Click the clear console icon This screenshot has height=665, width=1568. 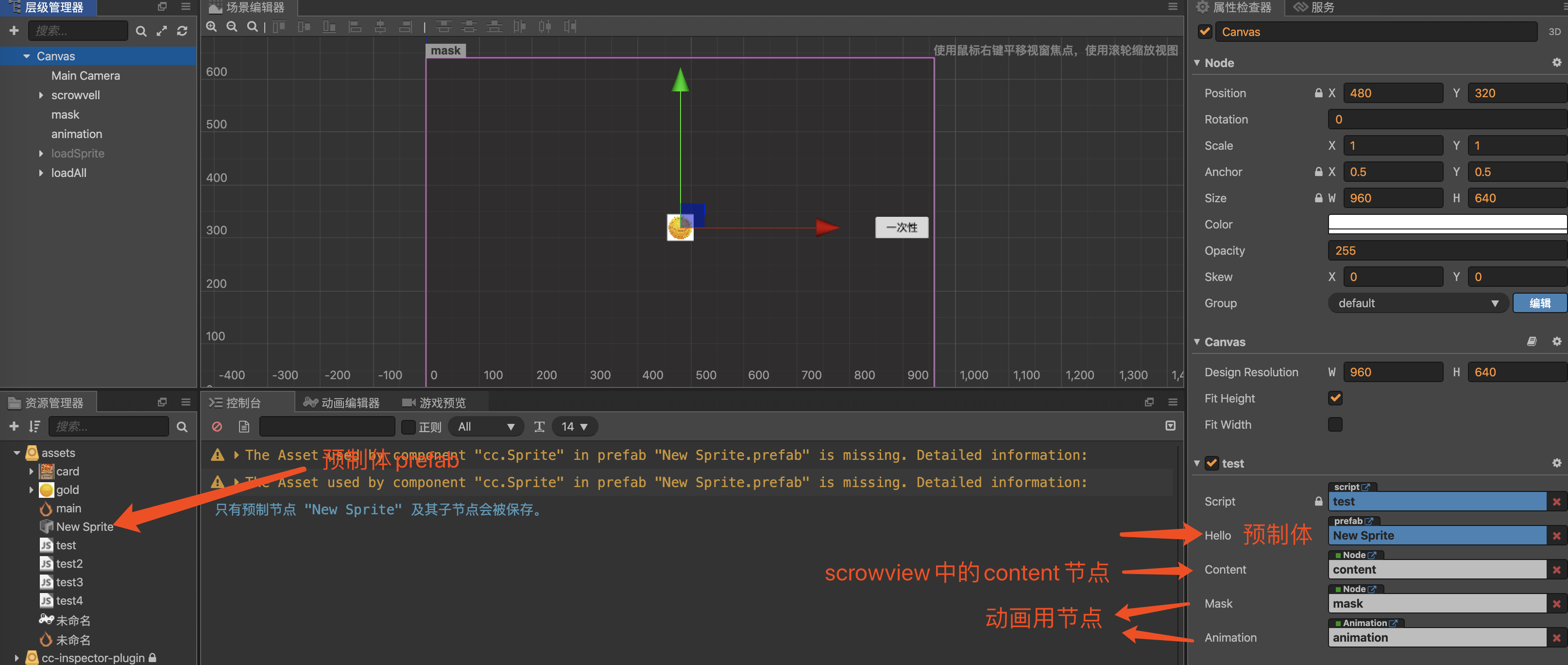tap(217, 426)
